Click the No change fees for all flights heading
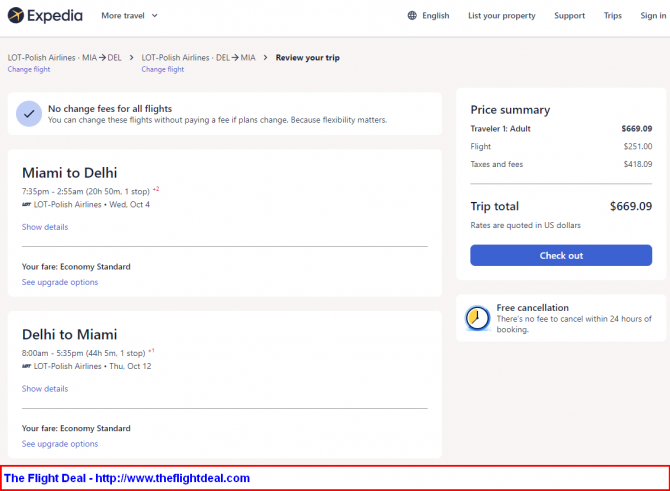Image resolution: width=670 pixels, height=491 pixels. click(x=110, y=109)
